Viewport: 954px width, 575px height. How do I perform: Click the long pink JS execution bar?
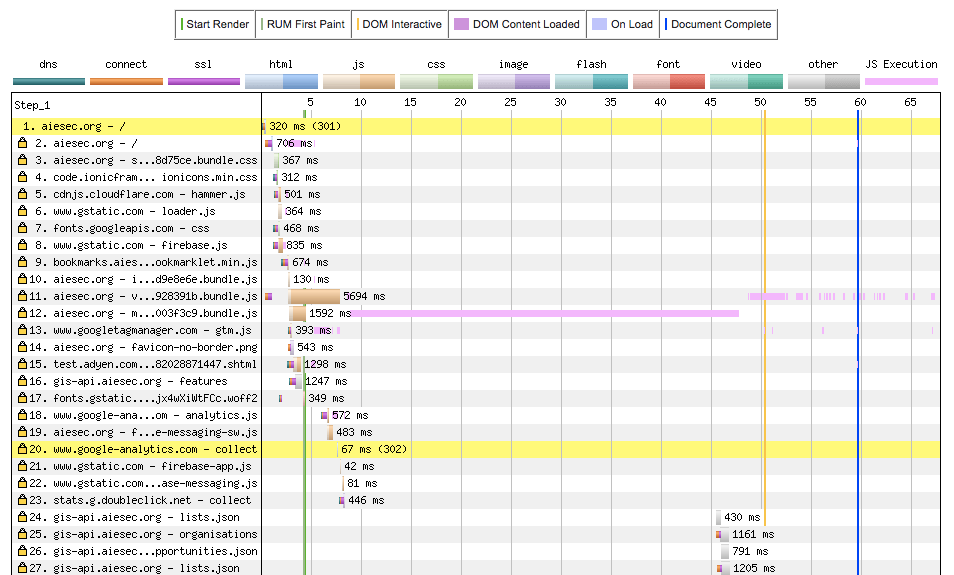(545, 313)
